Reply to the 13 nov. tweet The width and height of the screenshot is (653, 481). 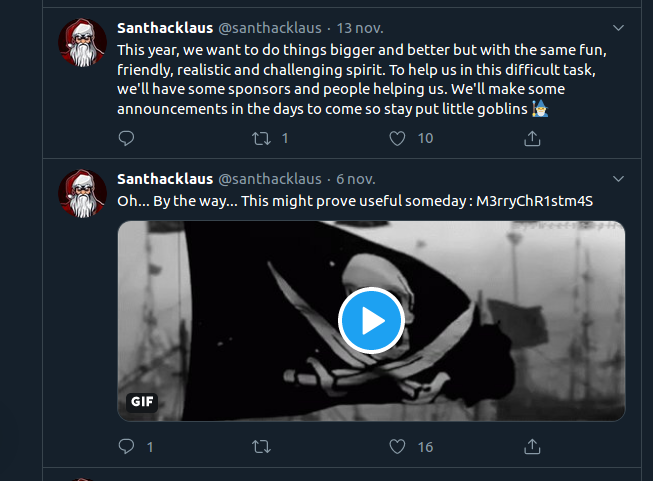tap(126, 138)
